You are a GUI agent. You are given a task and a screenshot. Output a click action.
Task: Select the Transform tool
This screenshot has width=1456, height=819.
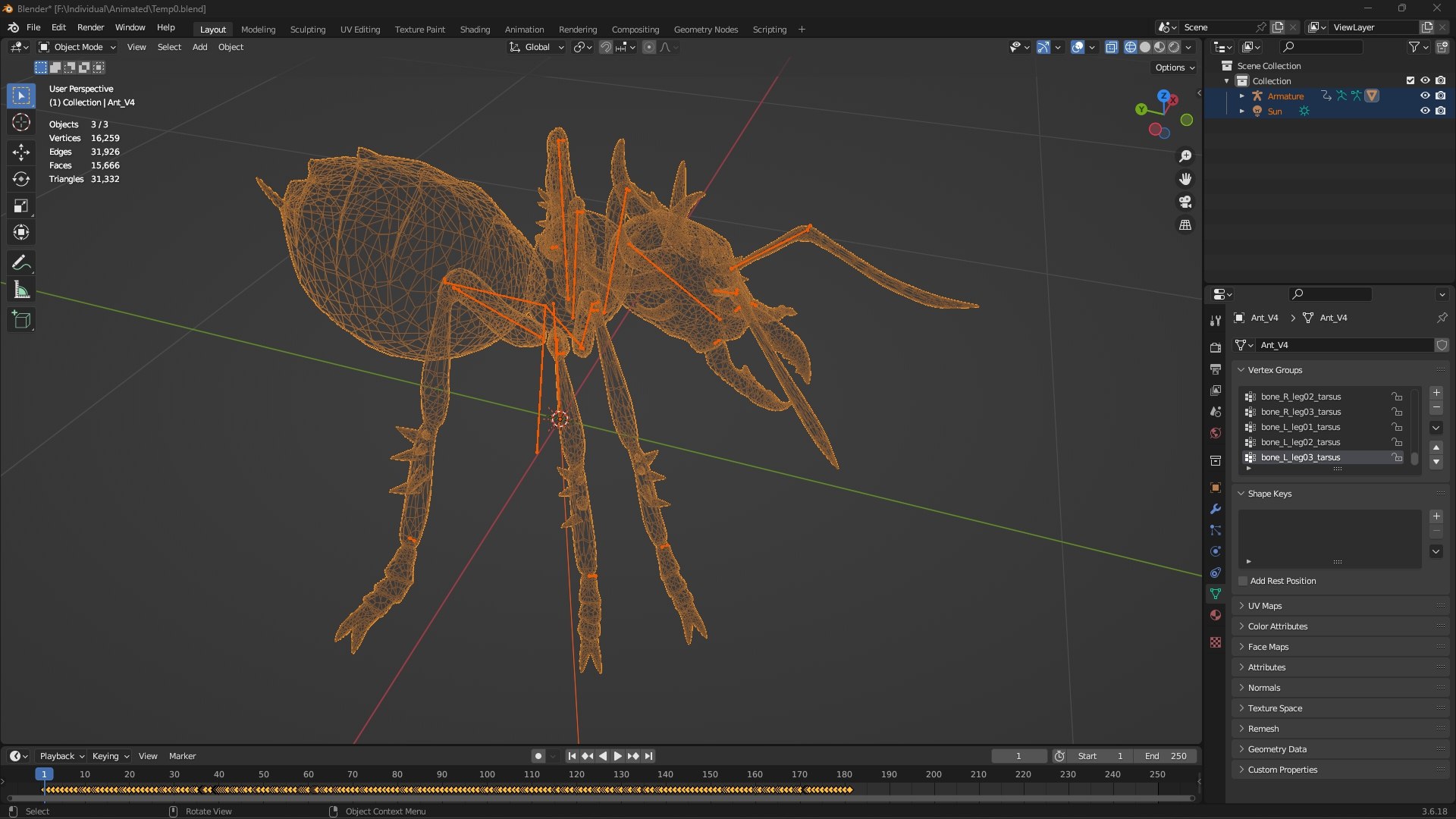pos(21,232)
